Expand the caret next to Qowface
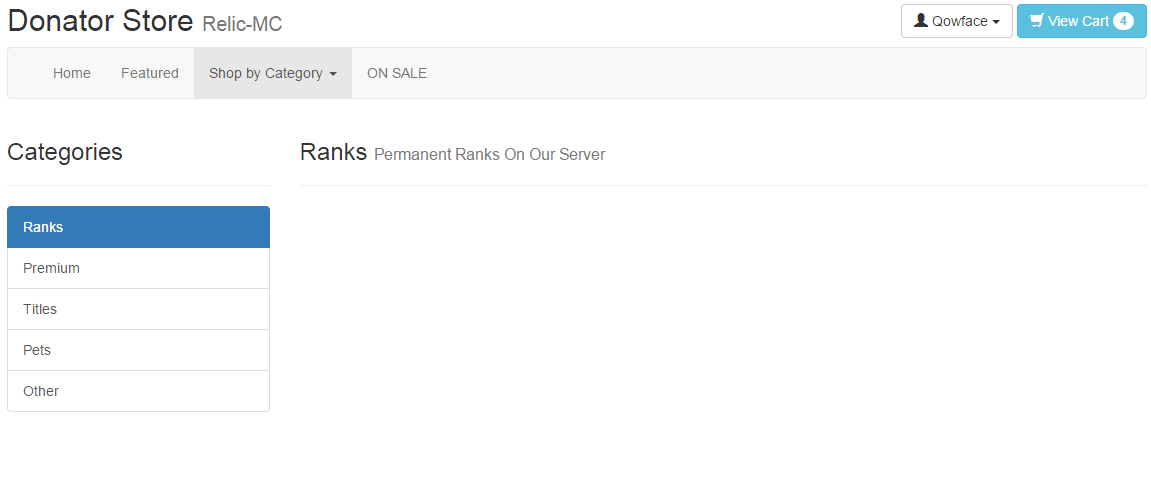1151x491 pixels. pyautogui.click(x=996, y=22)
